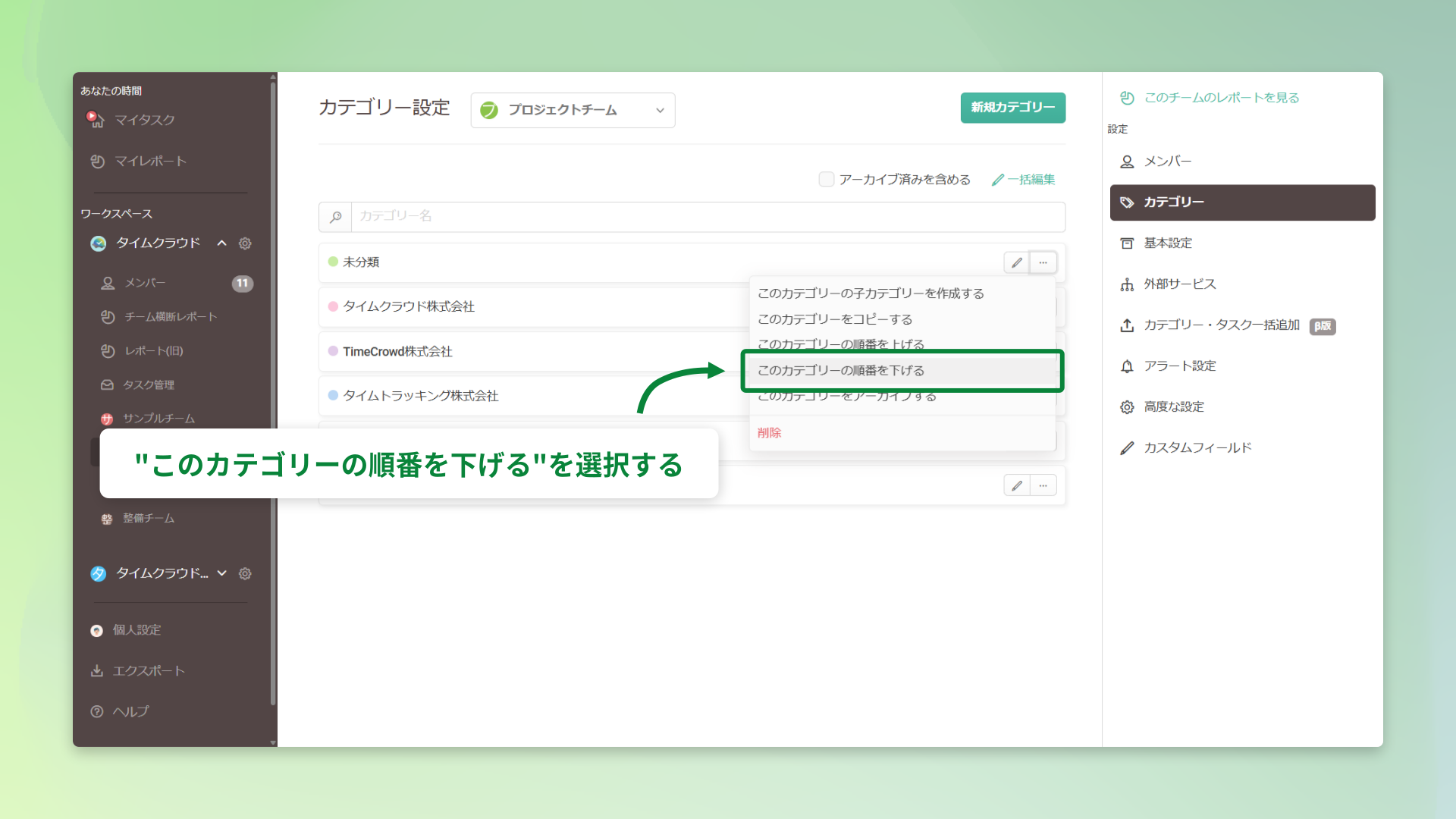Click the gear icon beside タイムクラウド workspace
The image size is (1456, 819).
[245, 243]
